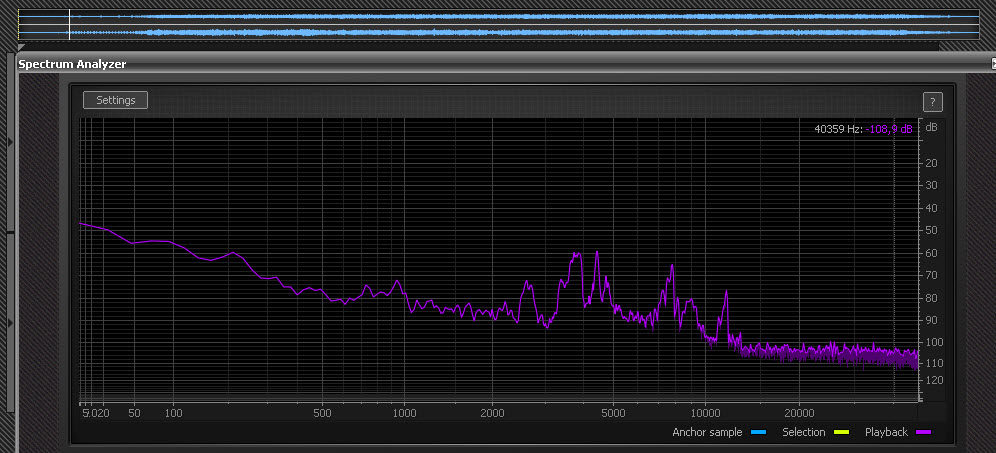Click the 70 label on the dB axis
996x453 pixels.
(931, 276)
